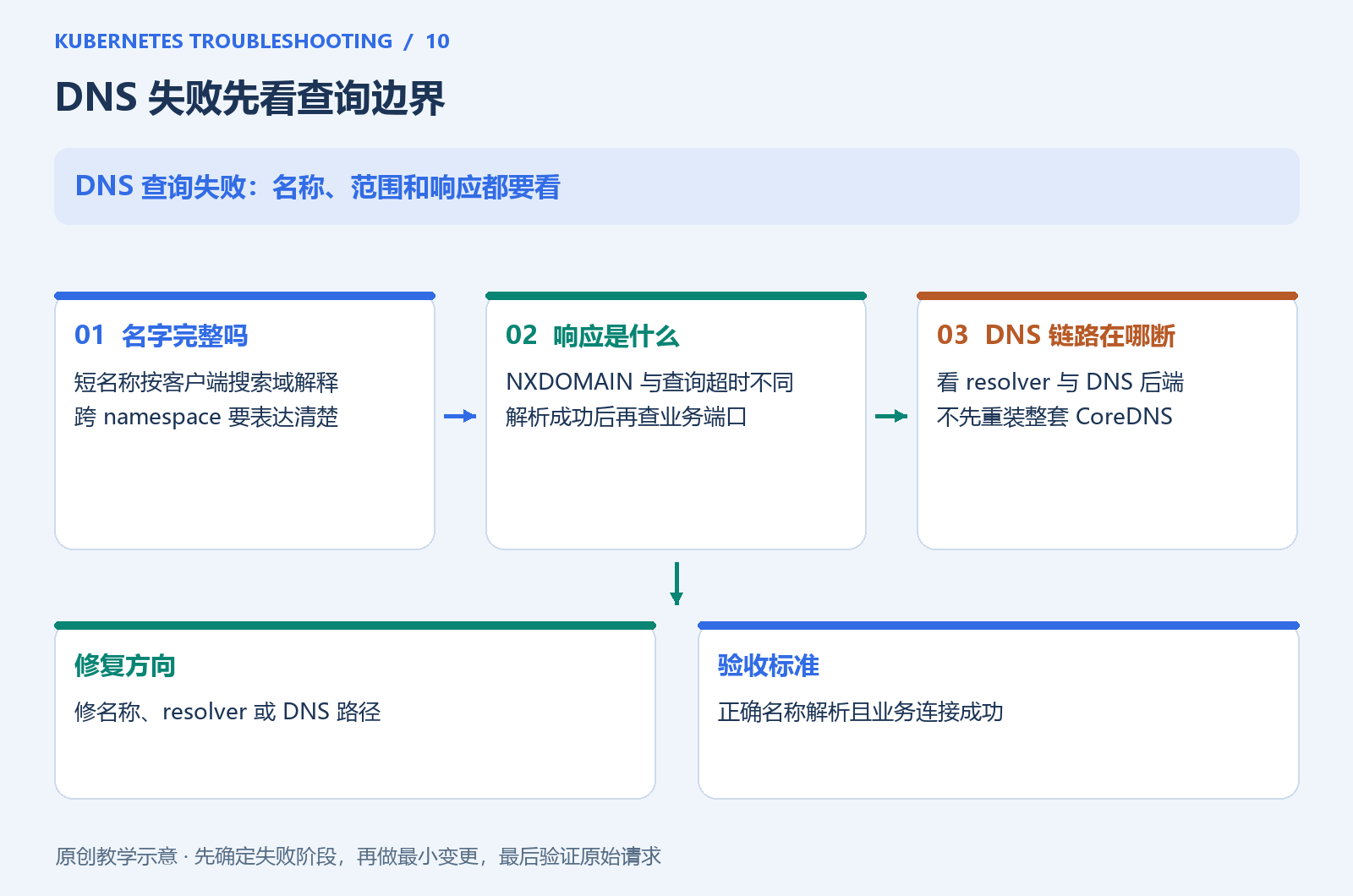Image resolution: width=1353 pixels, height=896 pixels.
Task: Select the title "DNS 失败先看查询边界"
Action: pyautogui.click(x=250, y=98)
